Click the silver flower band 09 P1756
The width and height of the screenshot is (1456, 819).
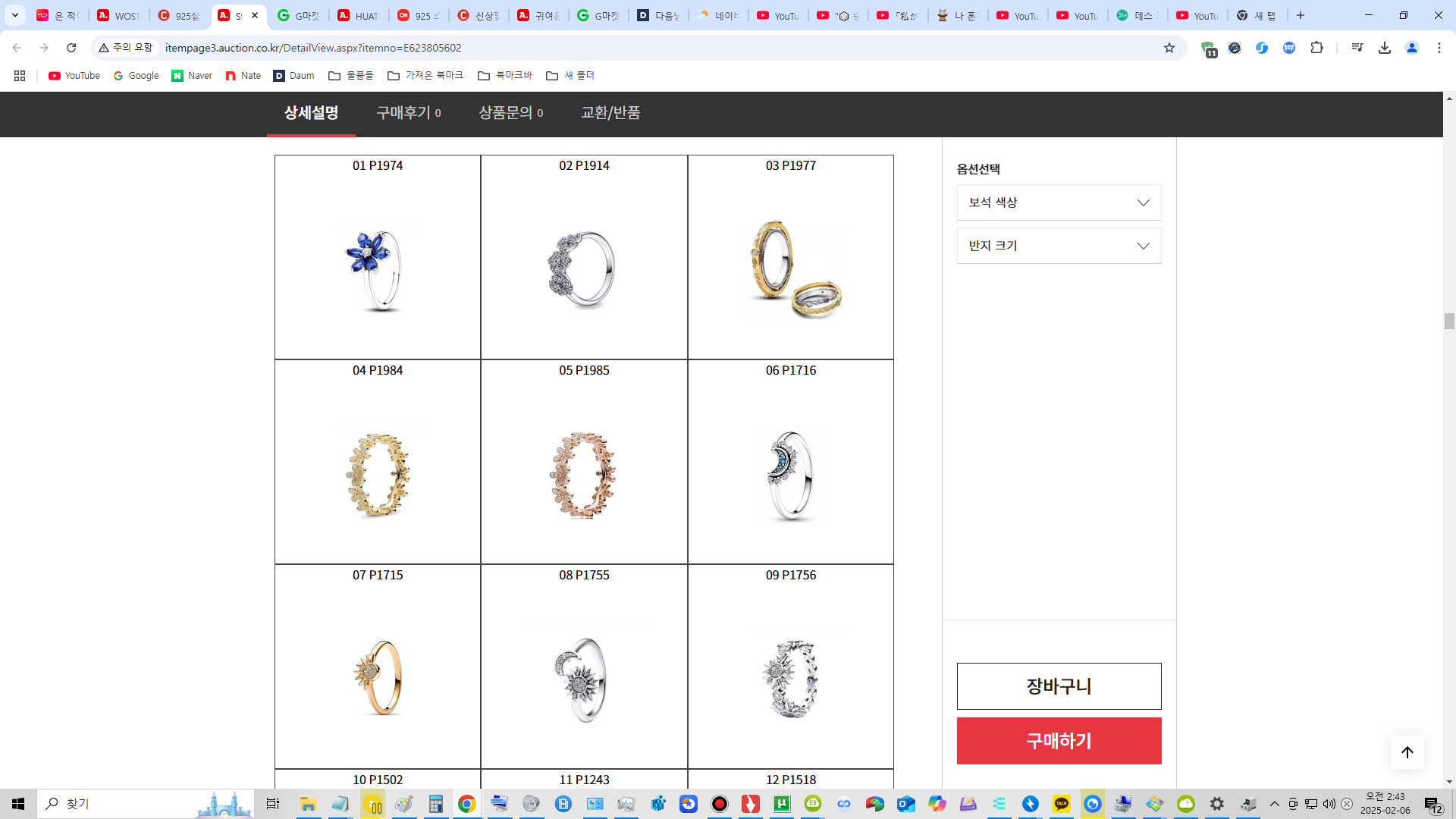pyautogui.click(x=791, y=679)
